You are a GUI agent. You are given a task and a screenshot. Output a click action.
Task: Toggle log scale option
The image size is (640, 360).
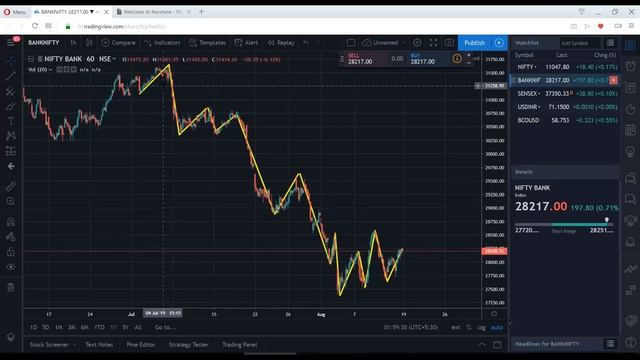[x=482, y=327]
